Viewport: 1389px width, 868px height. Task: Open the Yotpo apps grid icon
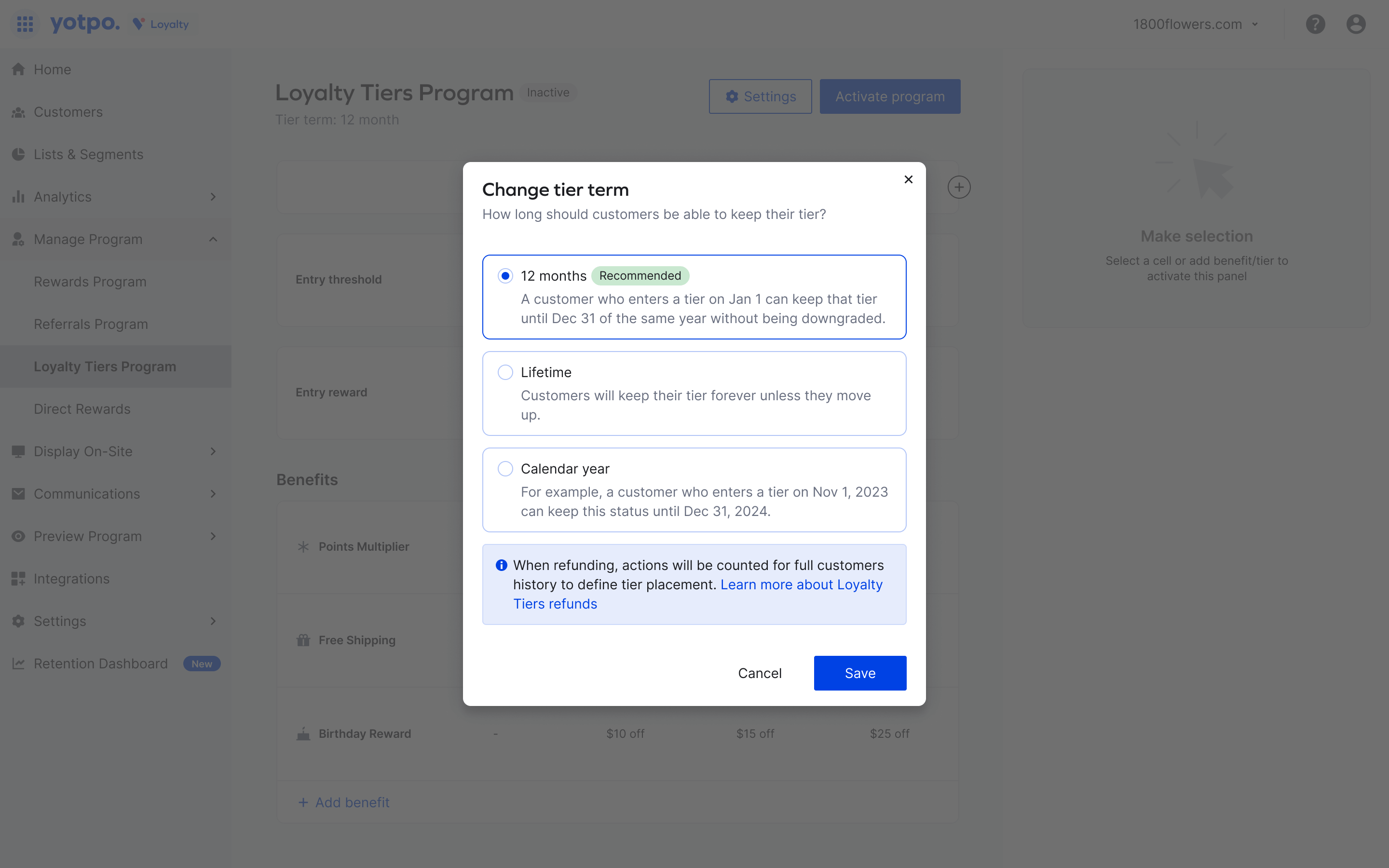25,24
